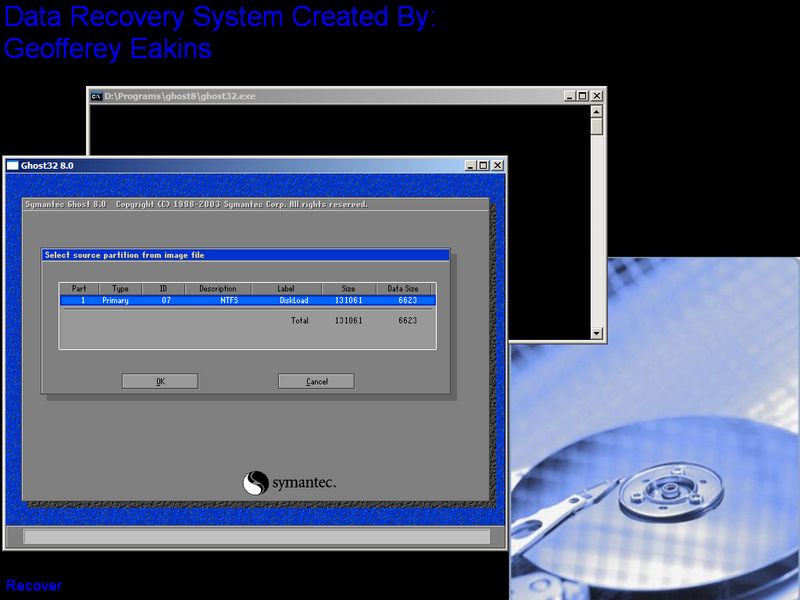Click the Label column header

286,289
